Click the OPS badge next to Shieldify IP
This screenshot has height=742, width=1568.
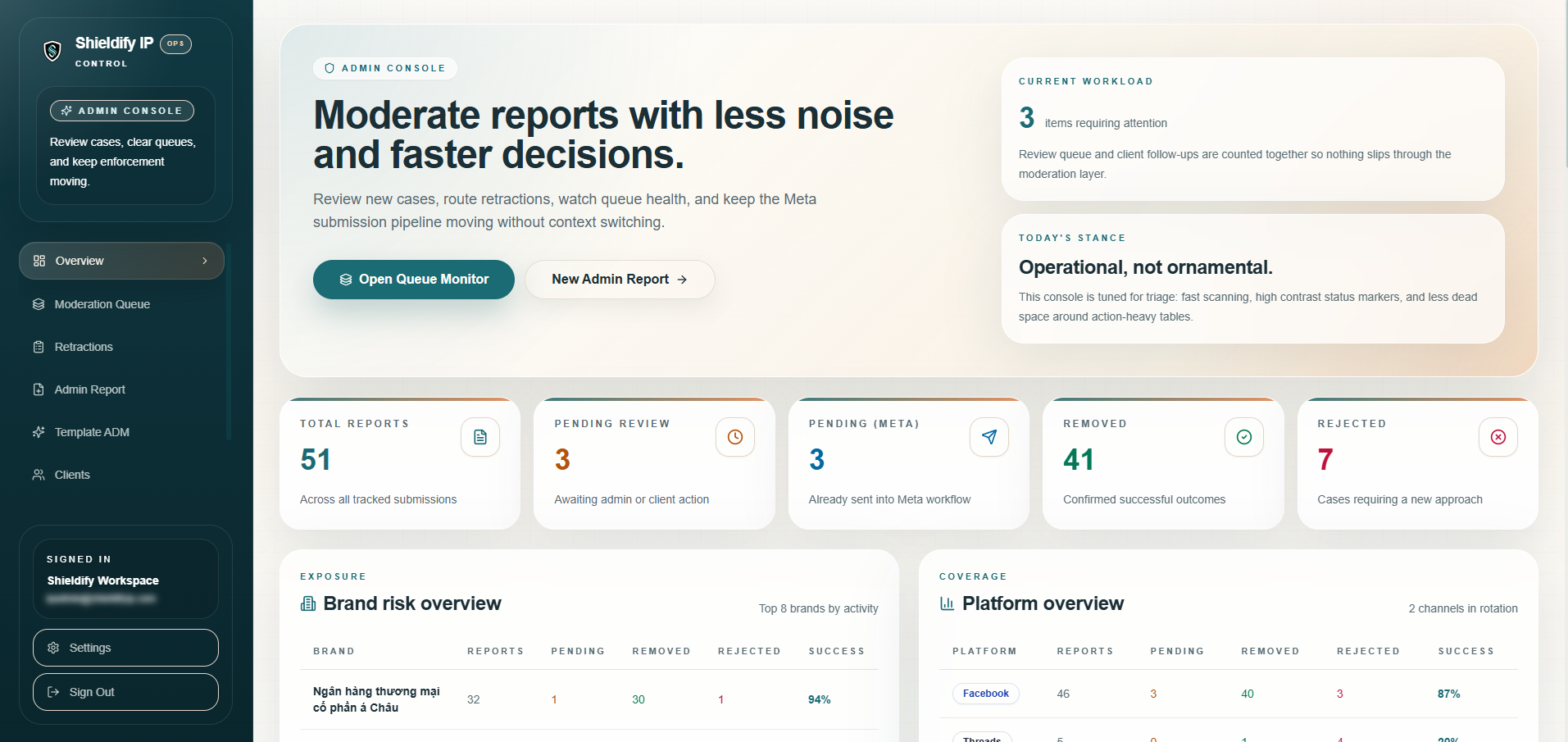pos(175,43)
